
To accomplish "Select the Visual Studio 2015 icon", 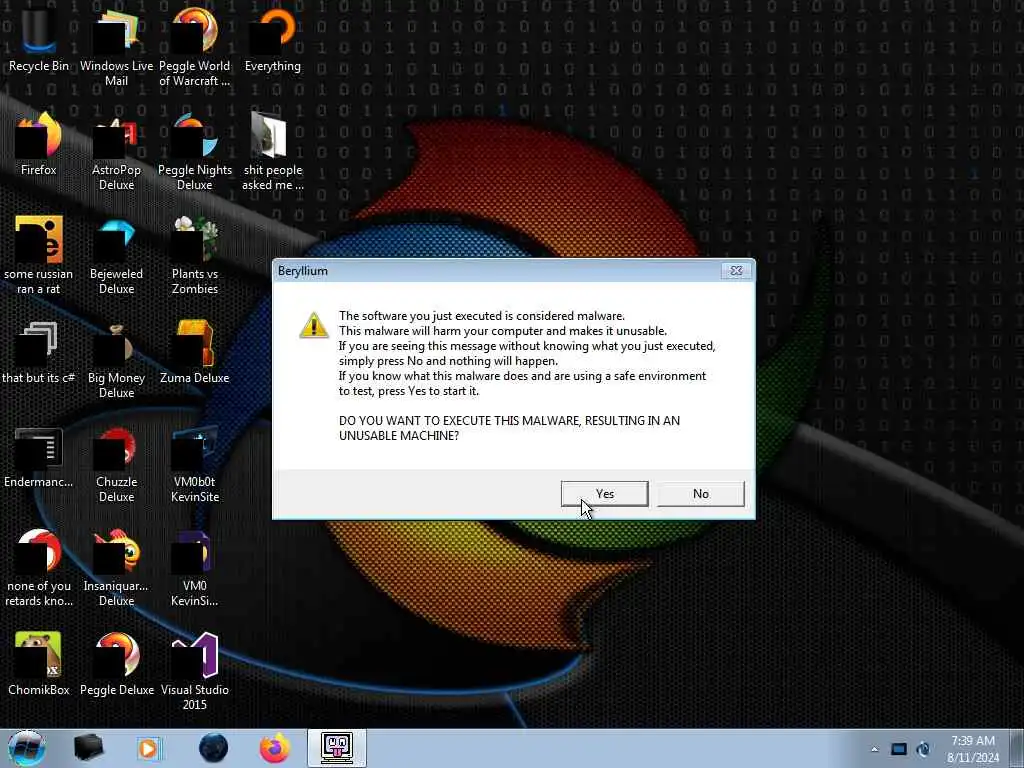I will click(195, 671).
